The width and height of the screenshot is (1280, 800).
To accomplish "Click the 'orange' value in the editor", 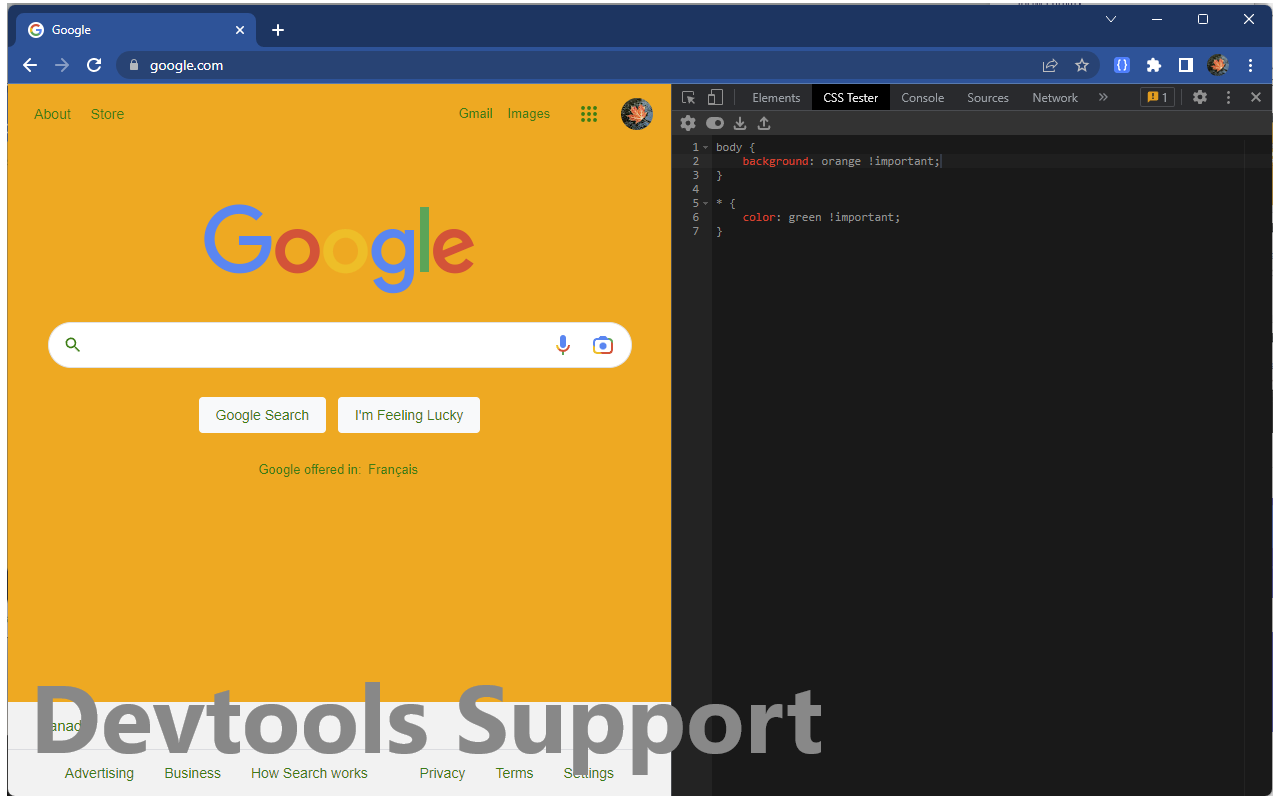I will tap(841, 161).
